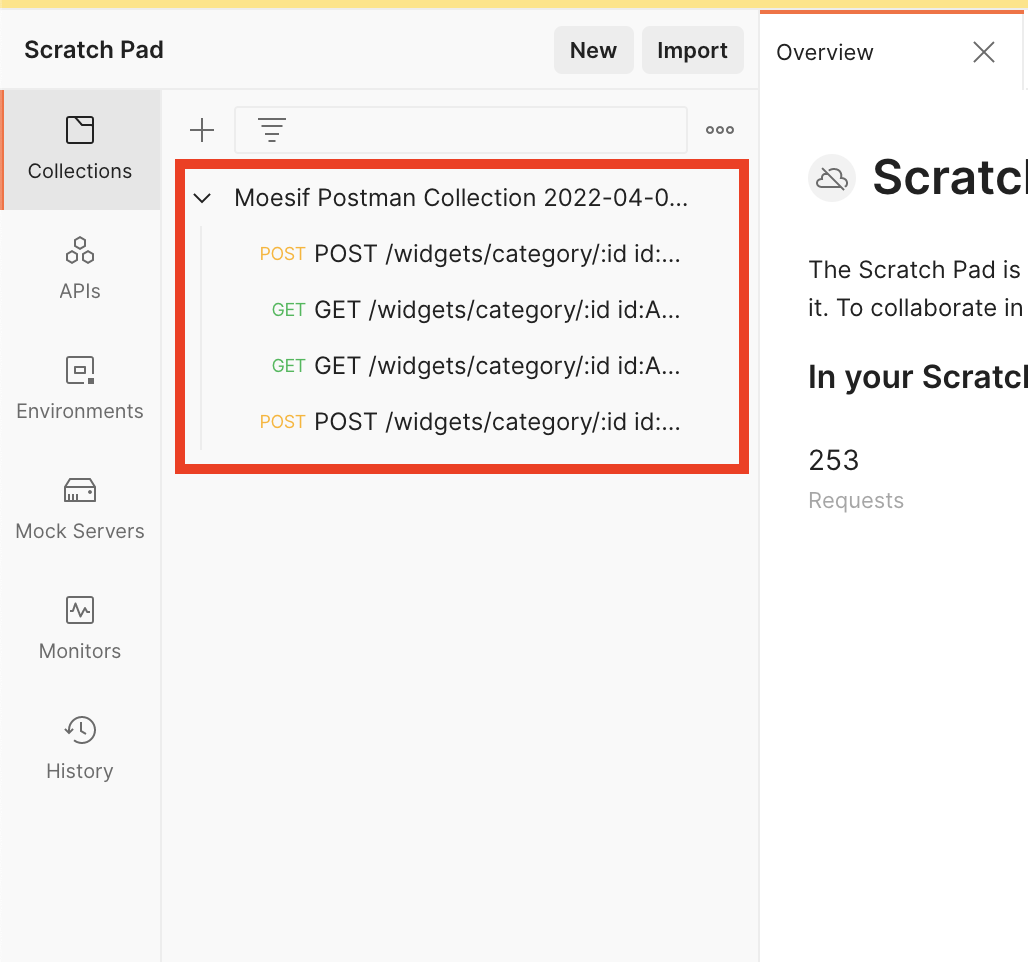Open the Mock Servers section
Screen dimensions: 1028x962
point(80,509)
